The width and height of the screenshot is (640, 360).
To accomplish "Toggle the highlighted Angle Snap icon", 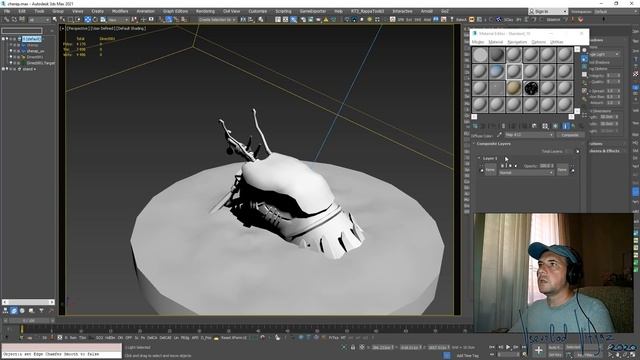I will (169, 20).
